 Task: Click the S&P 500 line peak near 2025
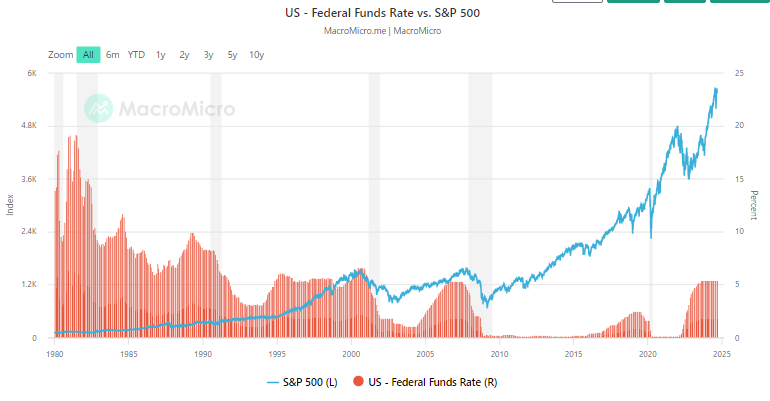pyautogui.click(x=716, y=90)
